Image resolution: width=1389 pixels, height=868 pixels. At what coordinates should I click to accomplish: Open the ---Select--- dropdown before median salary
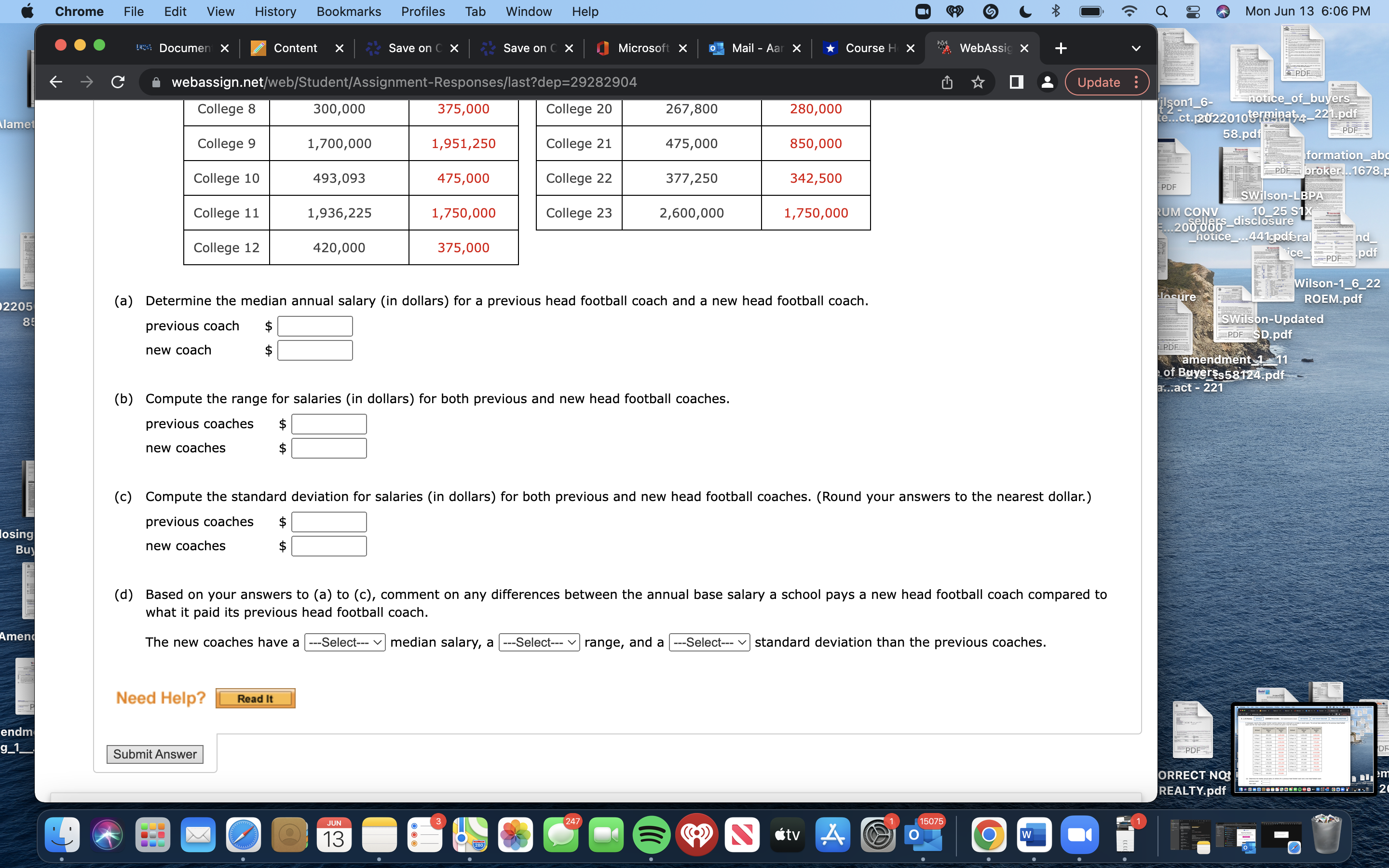(344, 642)
